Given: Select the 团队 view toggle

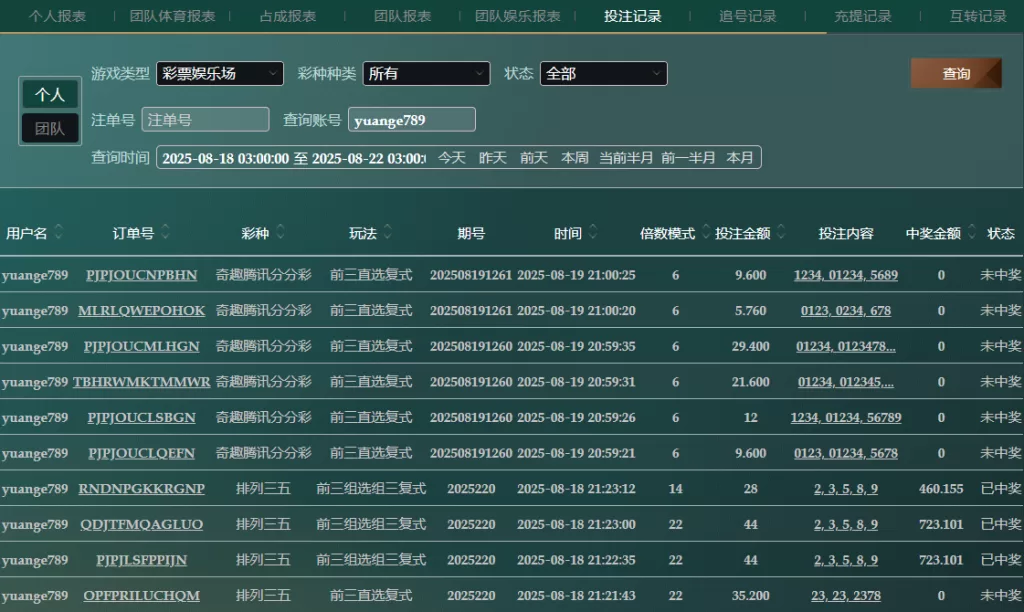Looking at the screenshot, I should (x=50, y=128).
